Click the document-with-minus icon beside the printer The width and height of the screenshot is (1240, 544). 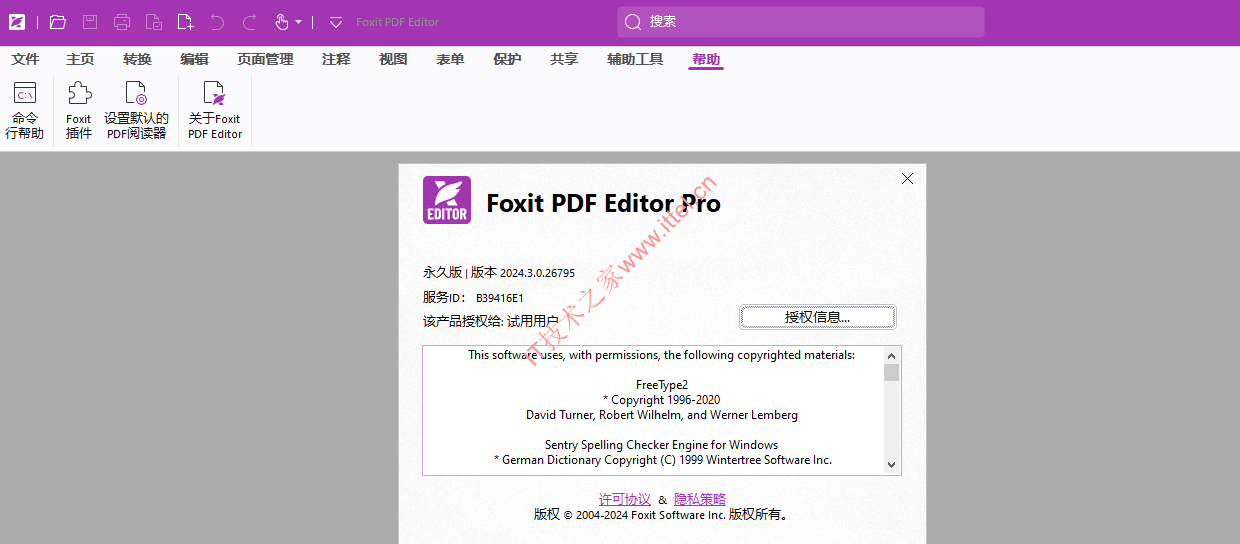point(153,22)
